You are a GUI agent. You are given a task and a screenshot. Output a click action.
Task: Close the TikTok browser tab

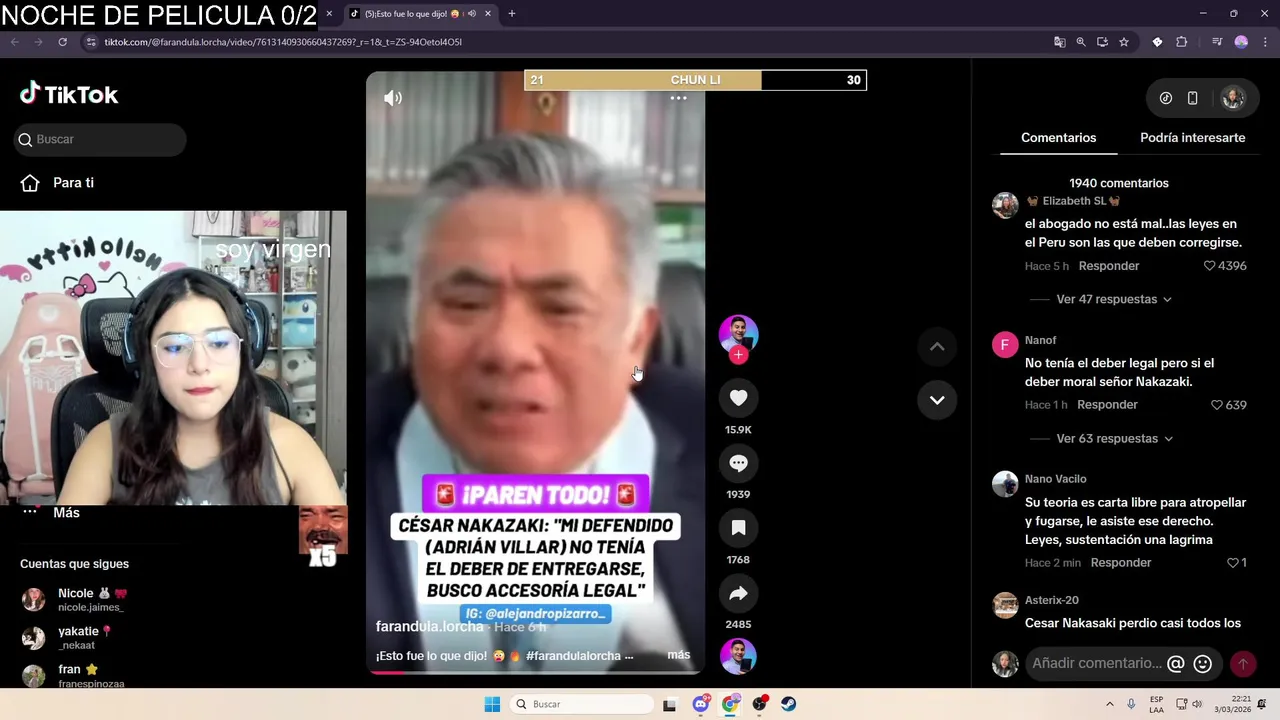coord(488,14)
